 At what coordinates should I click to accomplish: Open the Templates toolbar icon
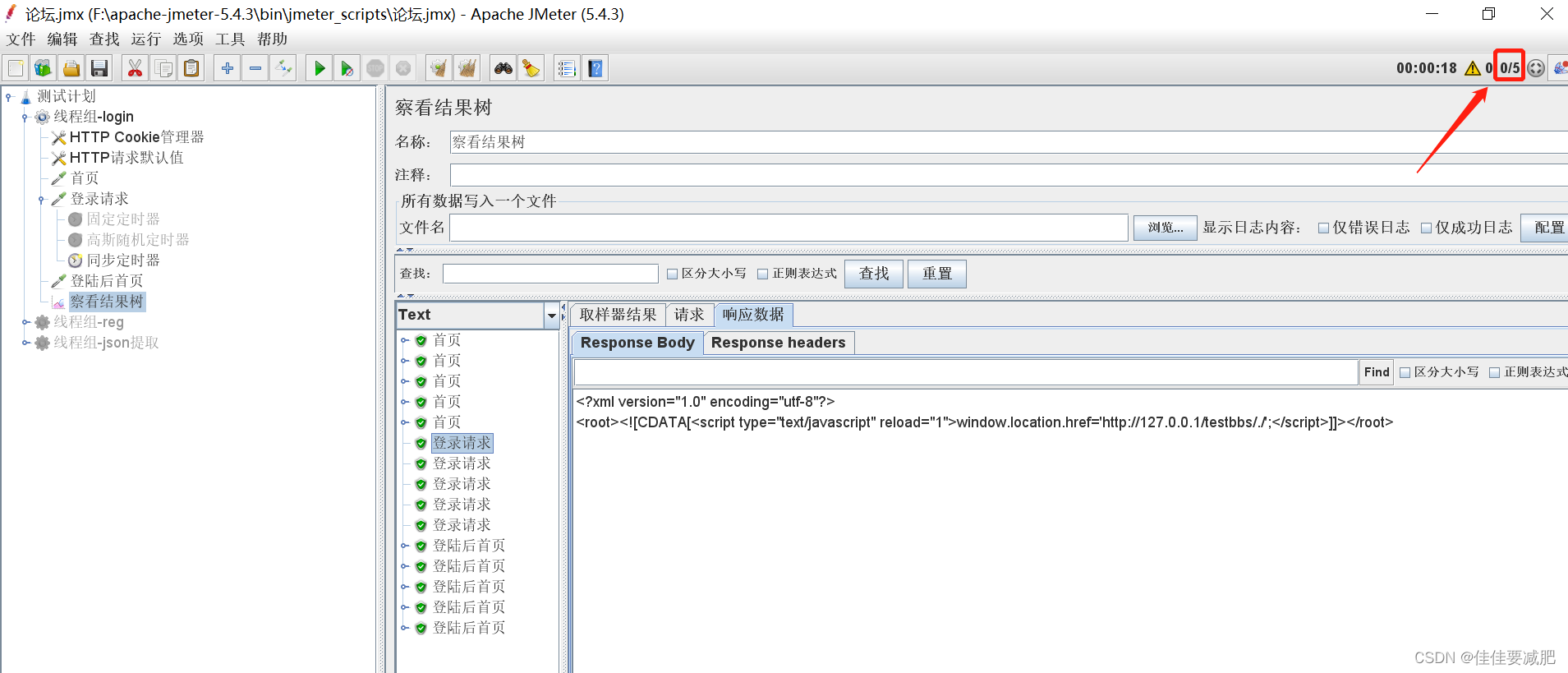point(44,68)
